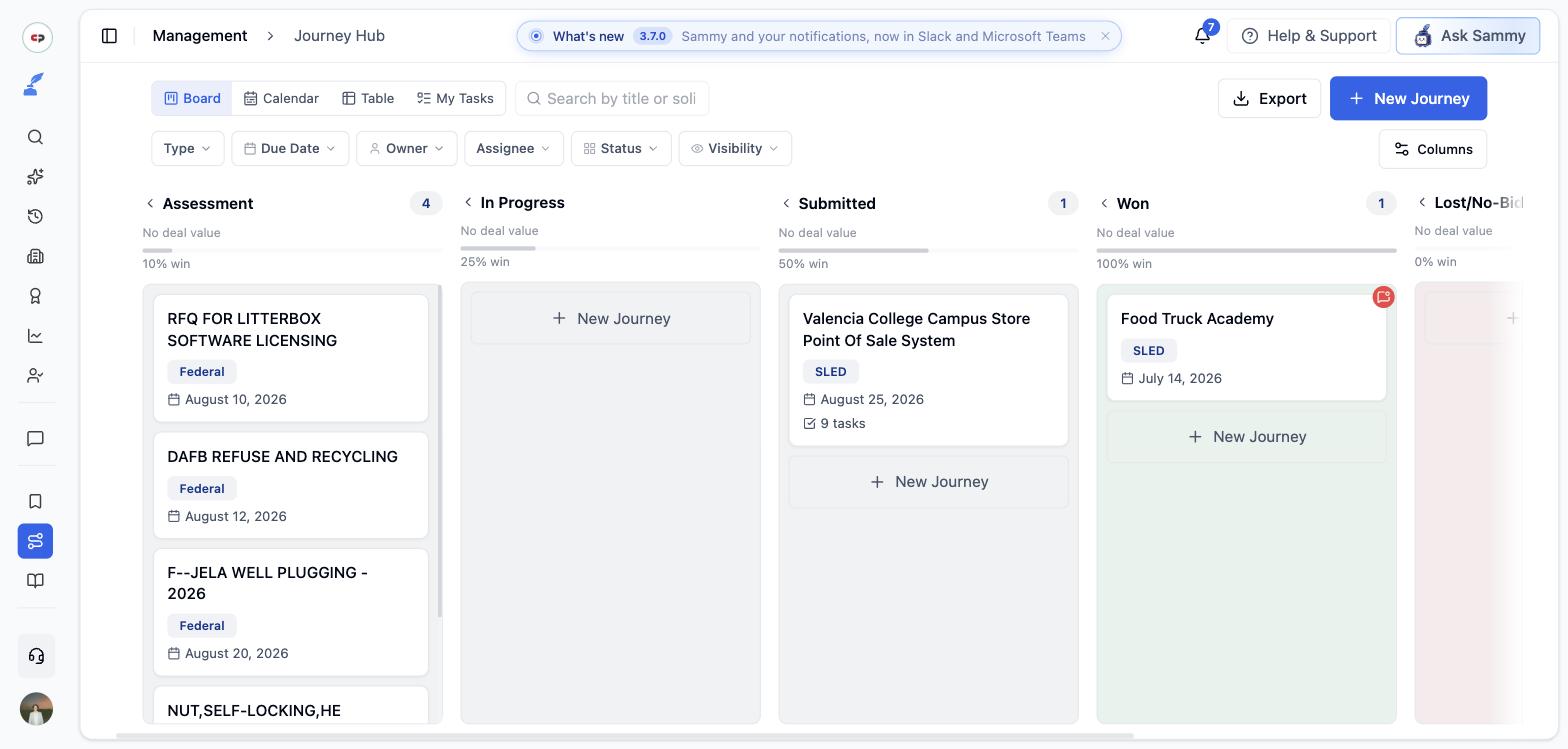This screenshot has height=749, width=1568.
Task: Click the Journey Hub breadcrumb
Action: click(339, 36)
